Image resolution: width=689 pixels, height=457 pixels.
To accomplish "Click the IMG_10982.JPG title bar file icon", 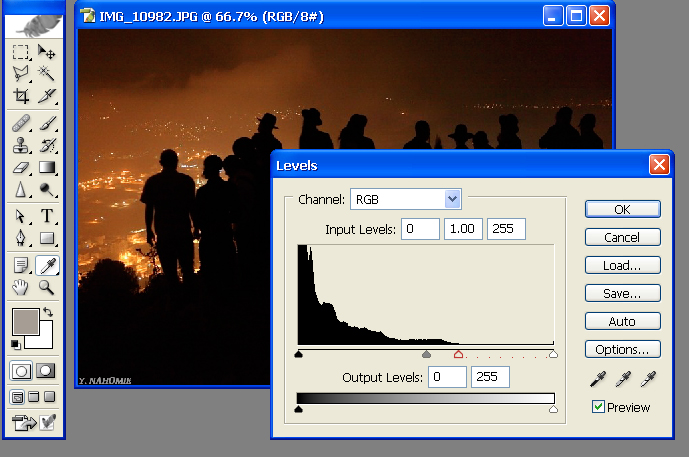I will [x=88, y=16].
